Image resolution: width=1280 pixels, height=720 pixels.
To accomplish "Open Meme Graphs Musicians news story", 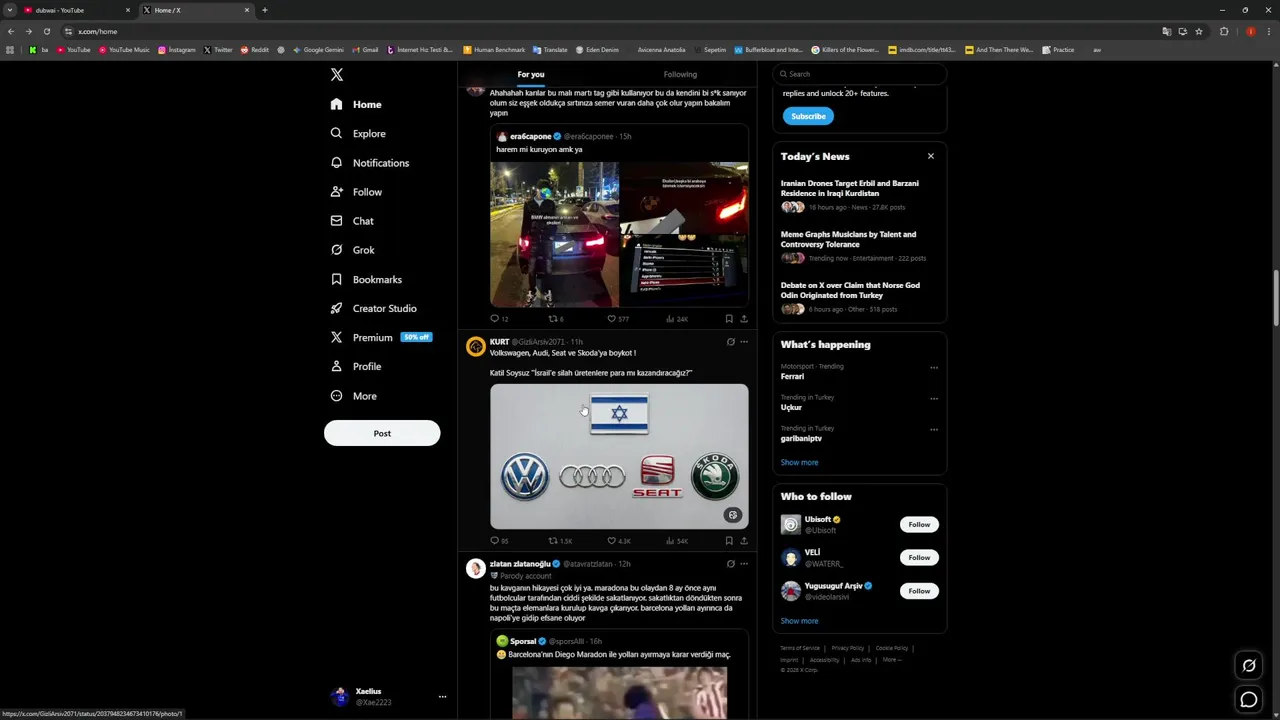I will click(848, 239).
